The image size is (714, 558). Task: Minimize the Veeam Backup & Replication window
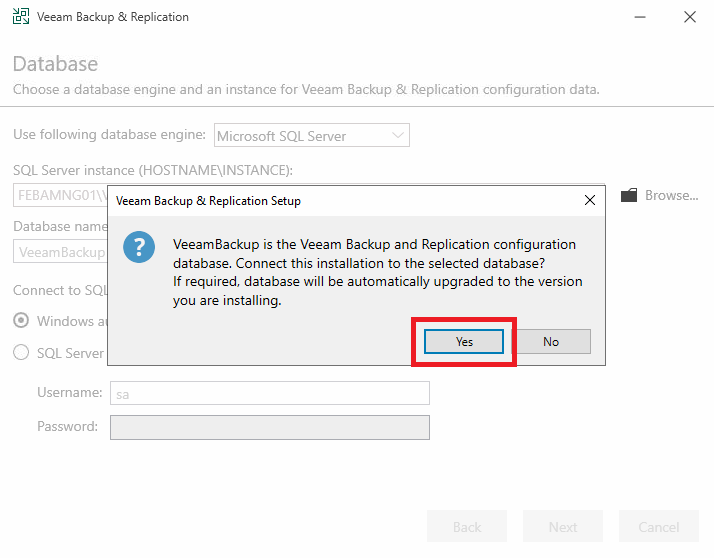coord(640,17)
